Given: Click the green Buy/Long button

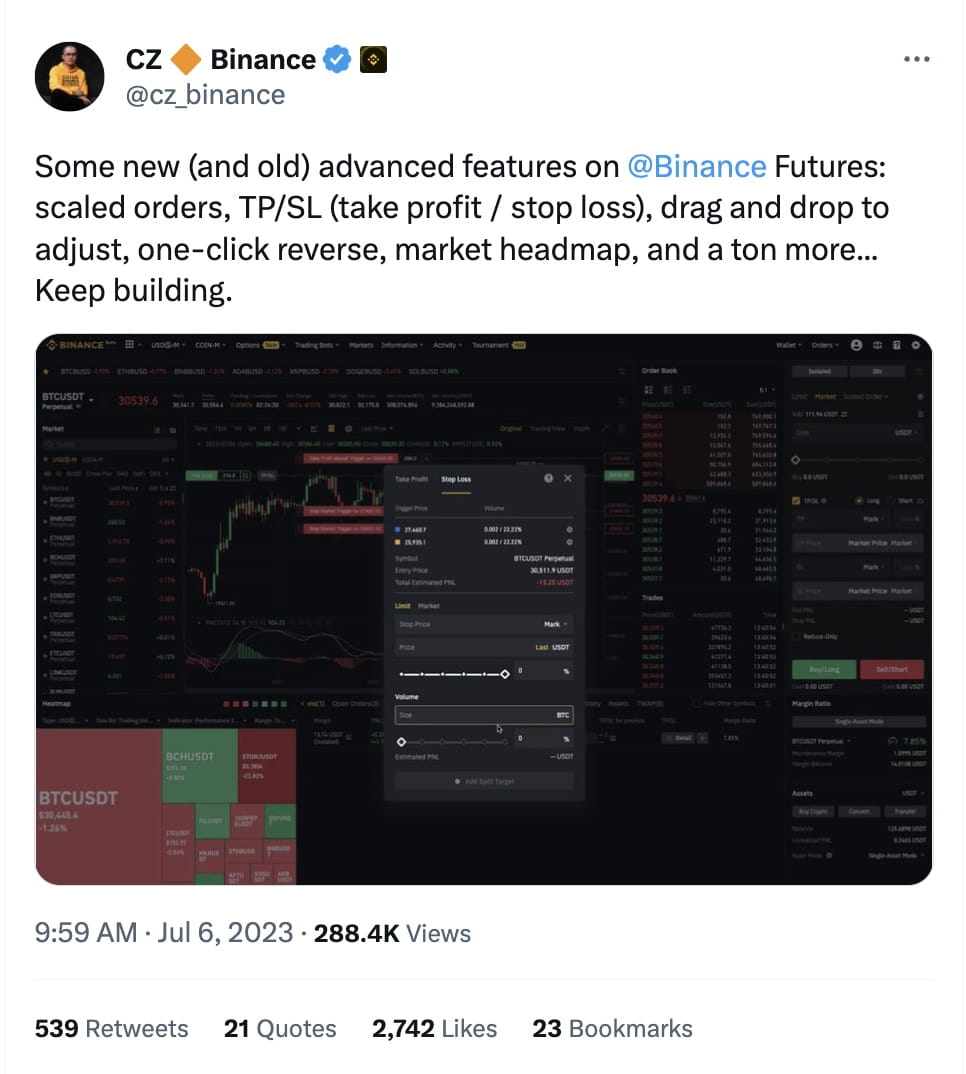Looking at the screenshot, I should (x=824, y=670).
